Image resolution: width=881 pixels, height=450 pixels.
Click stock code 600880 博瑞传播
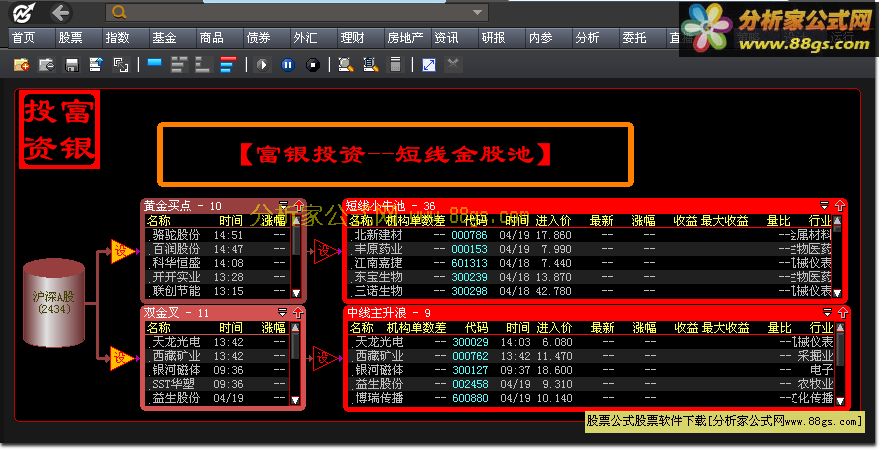(x=470, y=398)
